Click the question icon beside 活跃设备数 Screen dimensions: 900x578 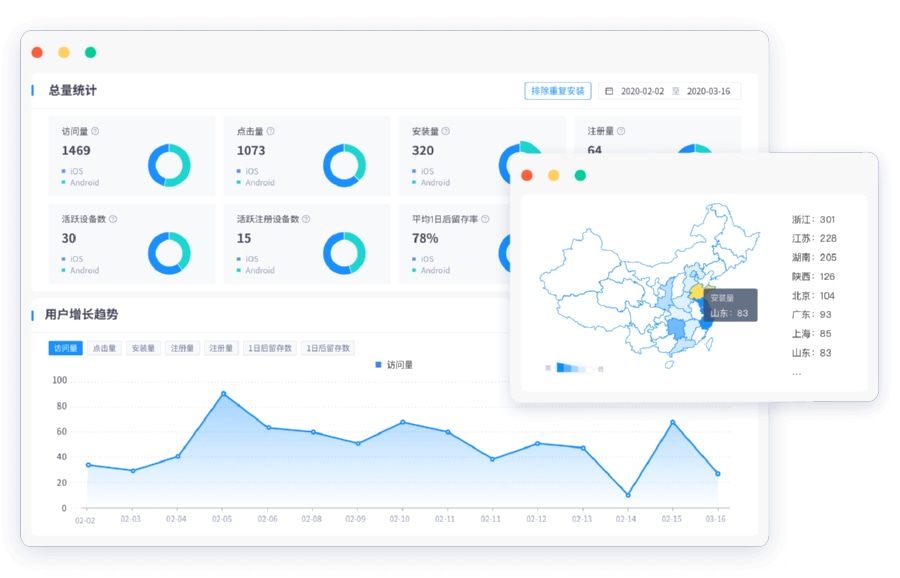click(113, 219)
